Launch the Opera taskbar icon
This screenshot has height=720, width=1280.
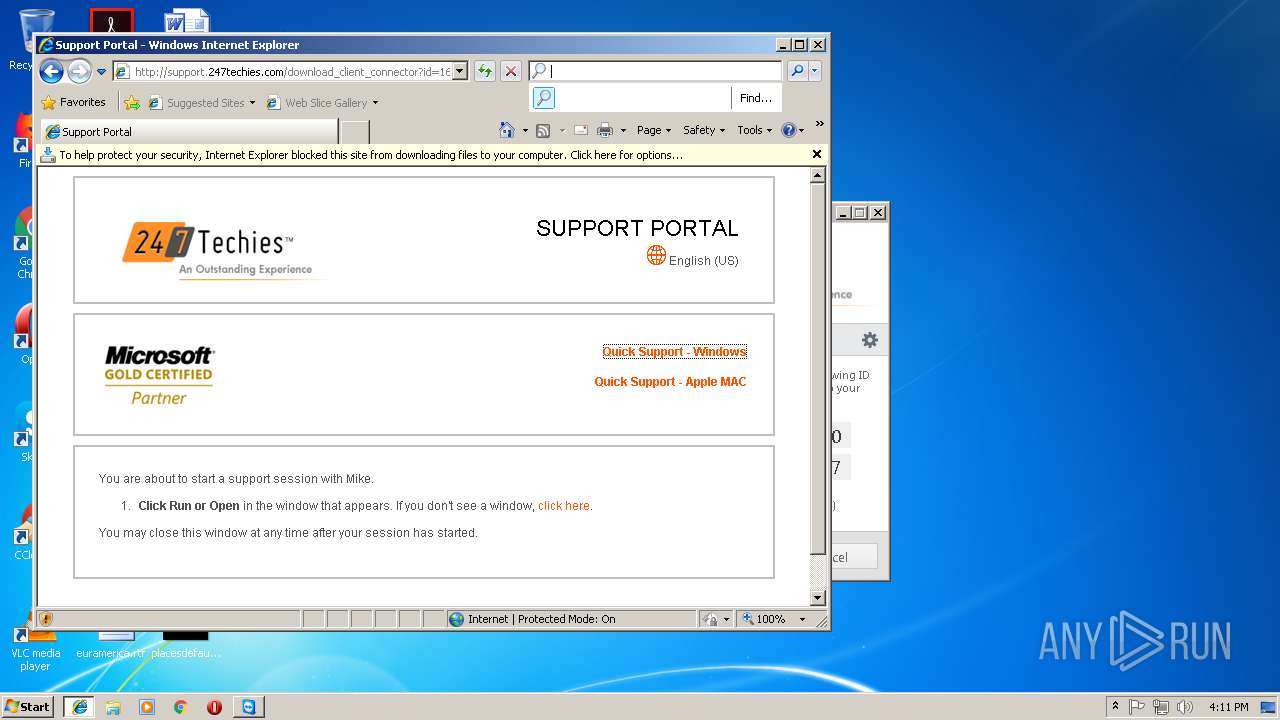[x=214, y=706]
